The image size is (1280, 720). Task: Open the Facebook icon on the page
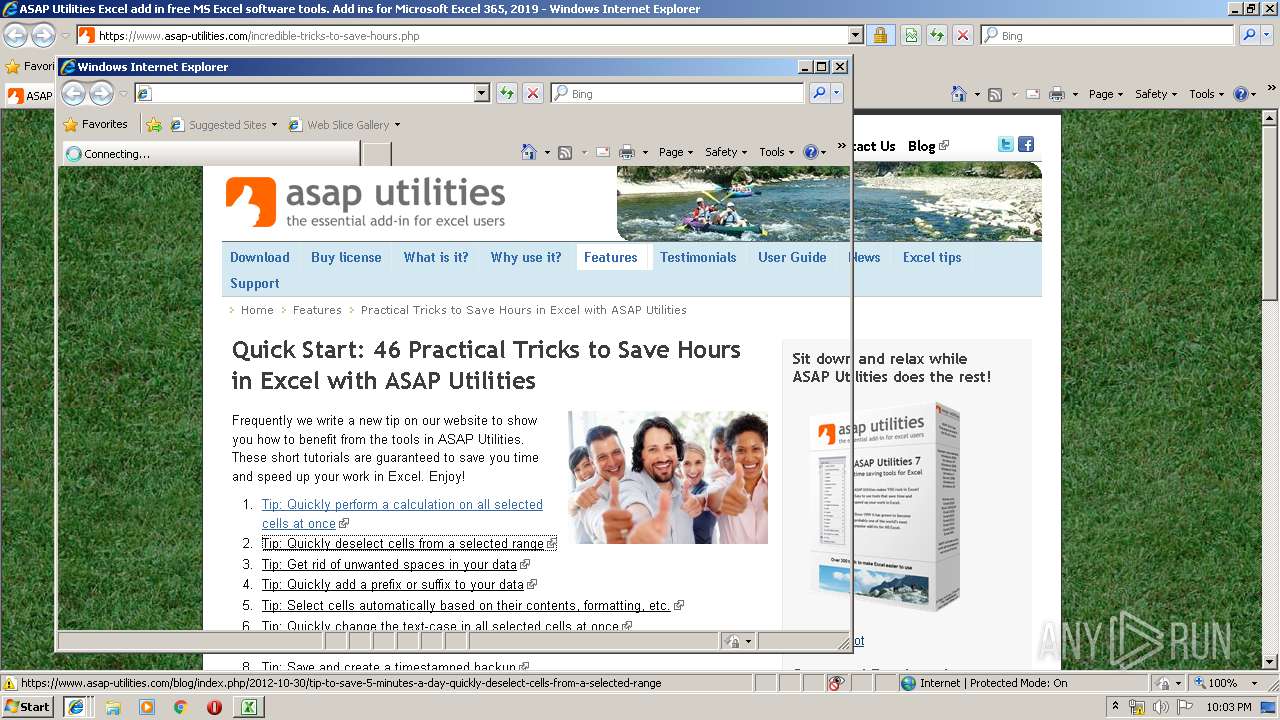1026,145
